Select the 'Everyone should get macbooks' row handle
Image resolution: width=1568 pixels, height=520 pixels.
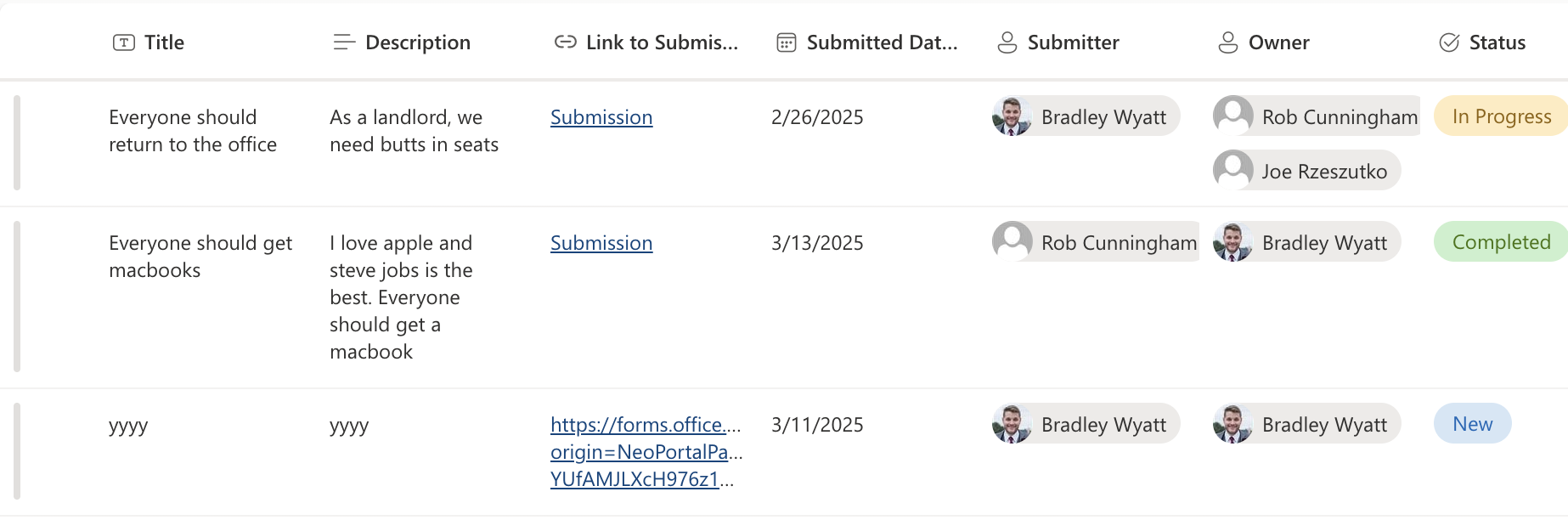point(17,297)
